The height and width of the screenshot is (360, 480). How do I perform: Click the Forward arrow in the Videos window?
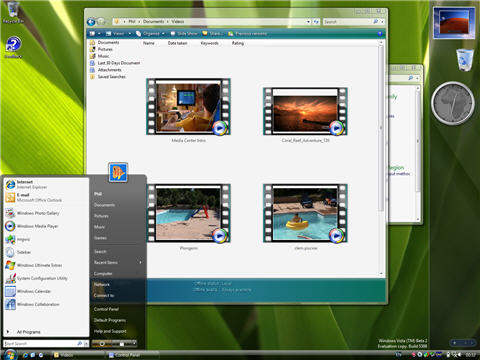[101, 22]
